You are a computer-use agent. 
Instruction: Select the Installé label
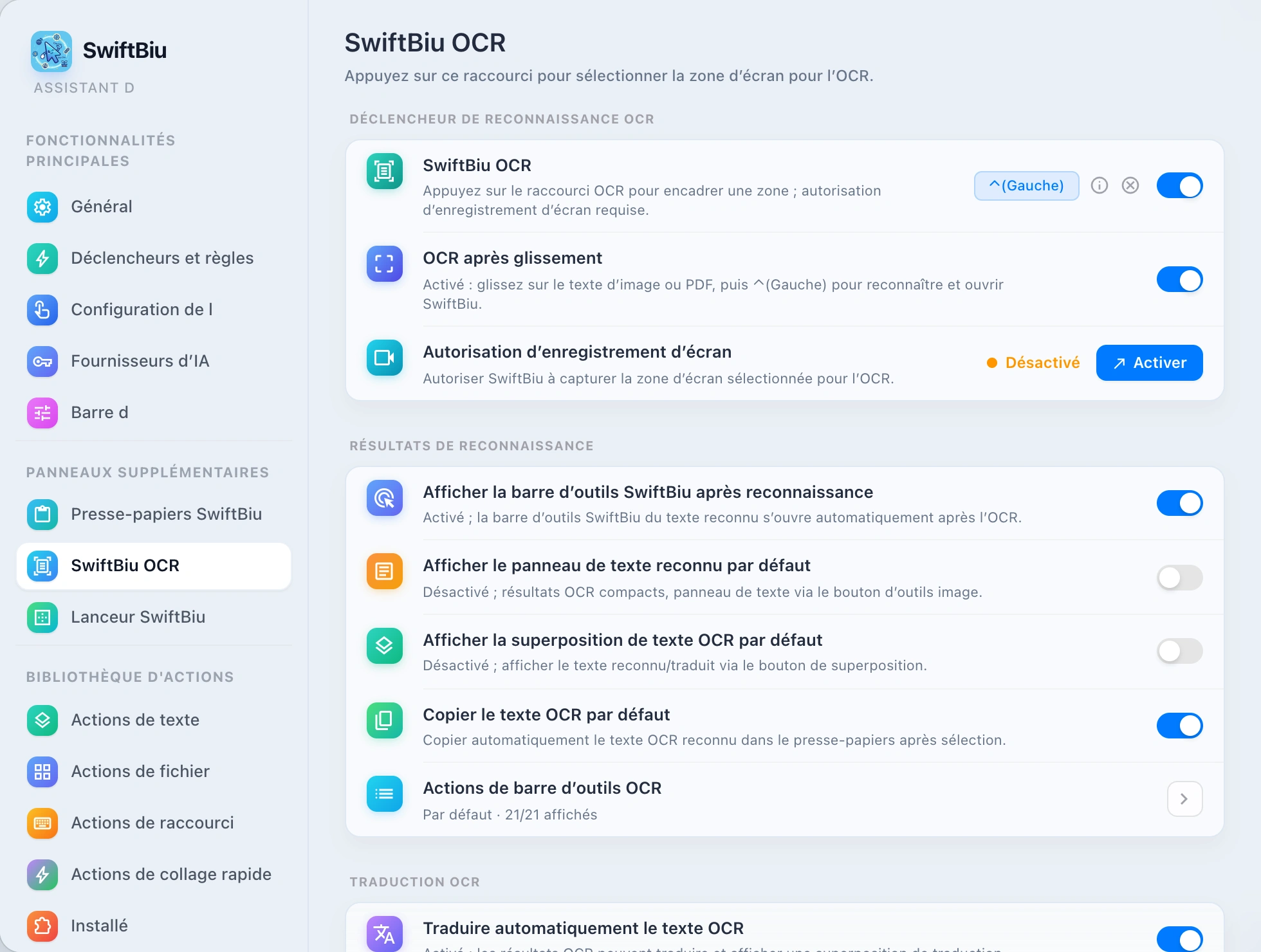tap(99, 926)
